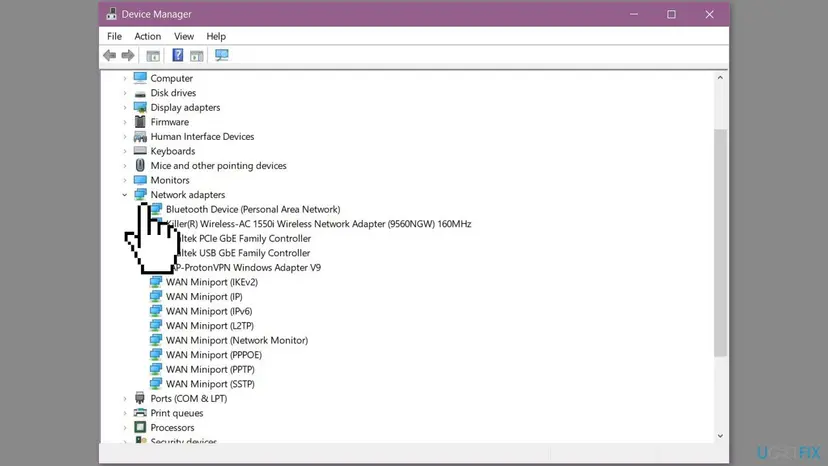Click the WAN Miniport (PPPOE) adapter icon
The height and width of the screenshot is (466, 828).
click(x=156, y=355)
